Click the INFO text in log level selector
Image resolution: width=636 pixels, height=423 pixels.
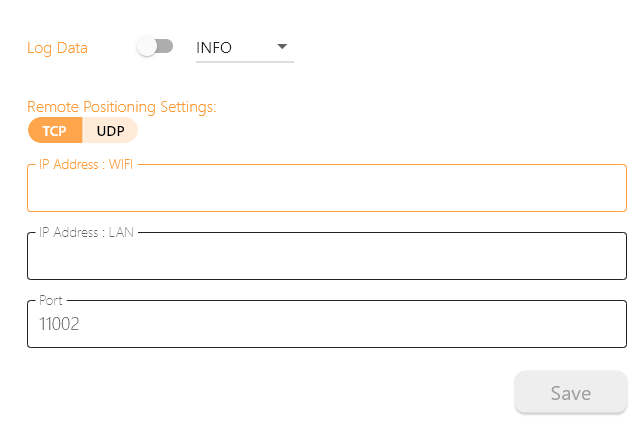pos(214,47)
